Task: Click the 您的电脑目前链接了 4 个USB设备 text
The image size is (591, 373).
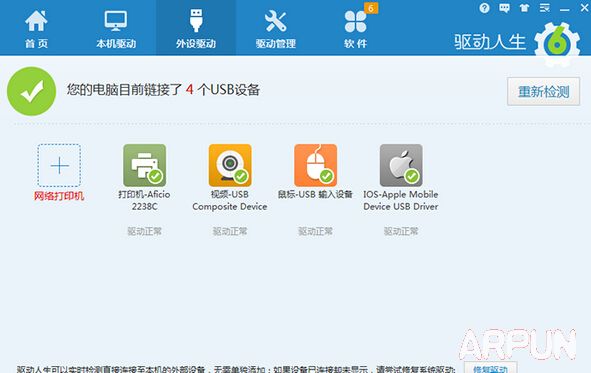Action: [164, 90]
